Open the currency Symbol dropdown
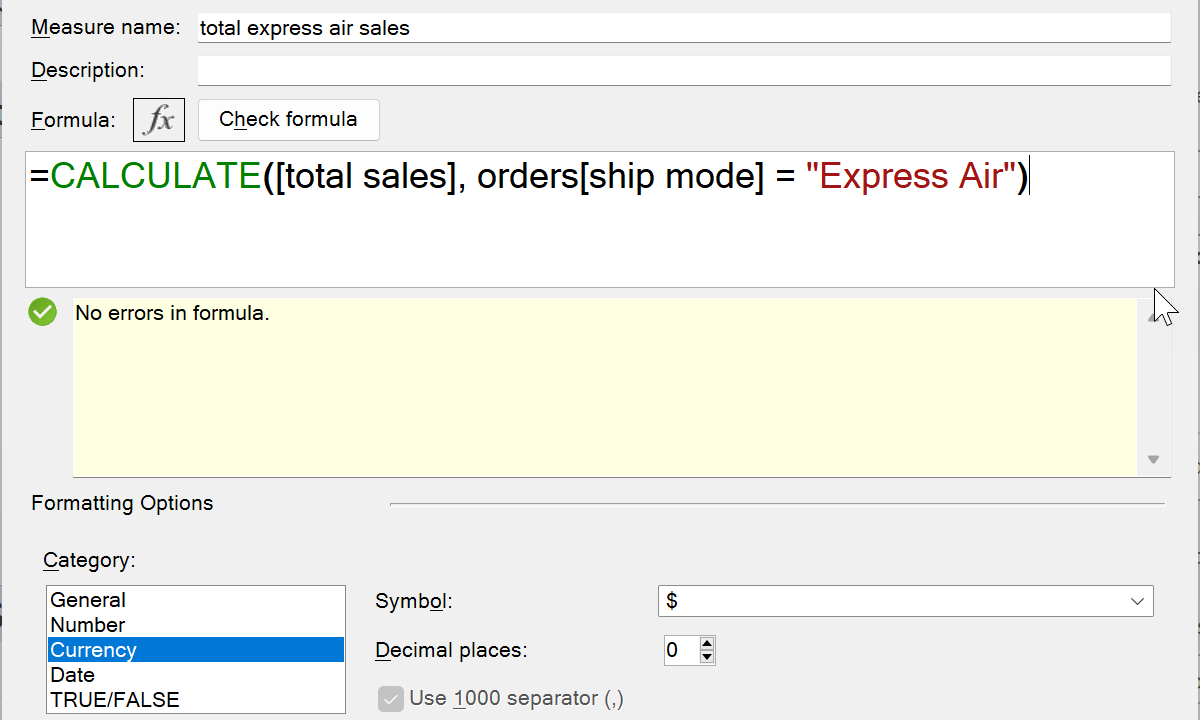Screen dimensions: 1200x720 point(905,601)
